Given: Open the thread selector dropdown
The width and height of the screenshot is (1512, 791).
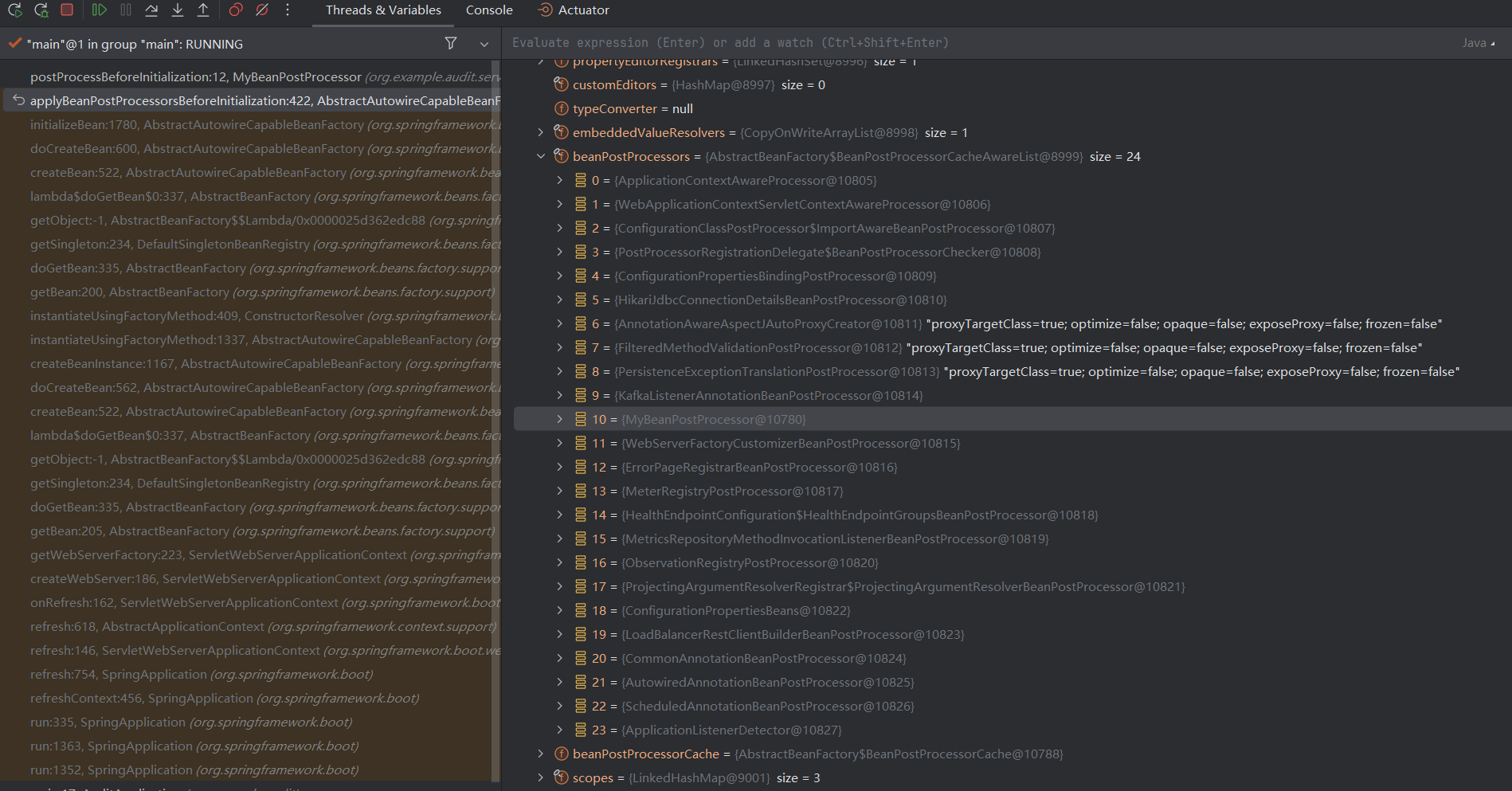Looking at the screenshot, I should click(x=484, y=44).
